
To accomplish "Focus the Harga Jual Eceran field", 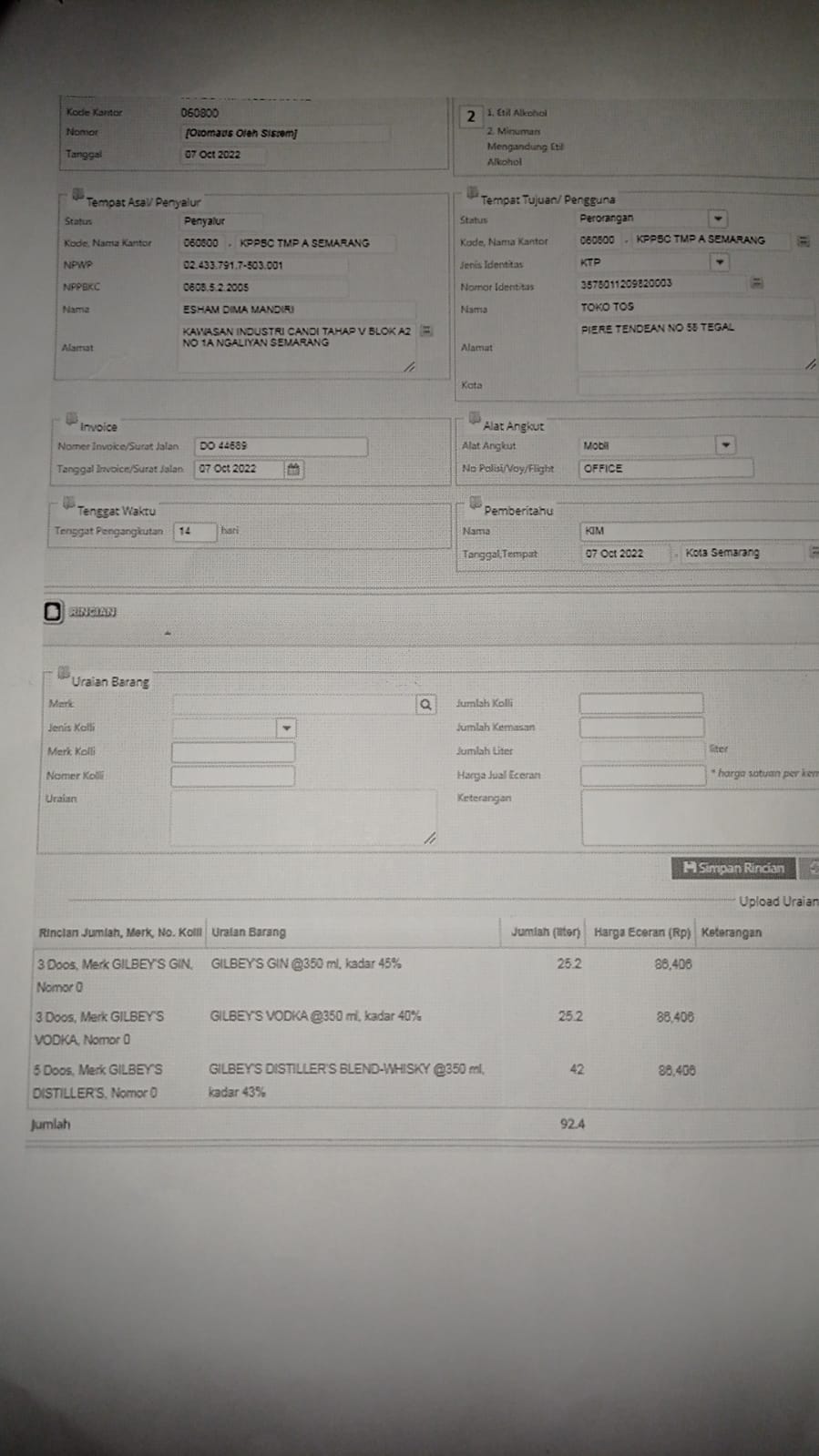I will pyautogui.click(x=642, y=775).
